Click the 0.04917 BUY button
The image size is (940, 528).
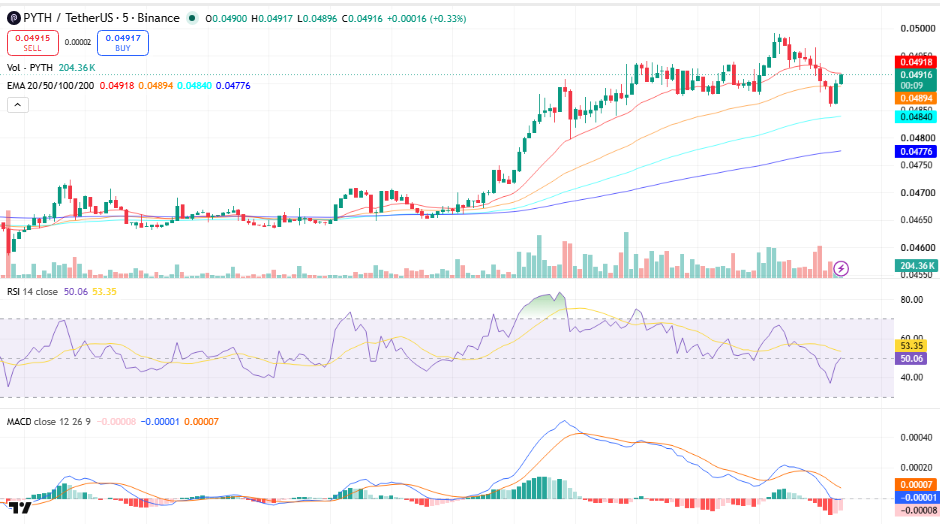click(123, 43)
